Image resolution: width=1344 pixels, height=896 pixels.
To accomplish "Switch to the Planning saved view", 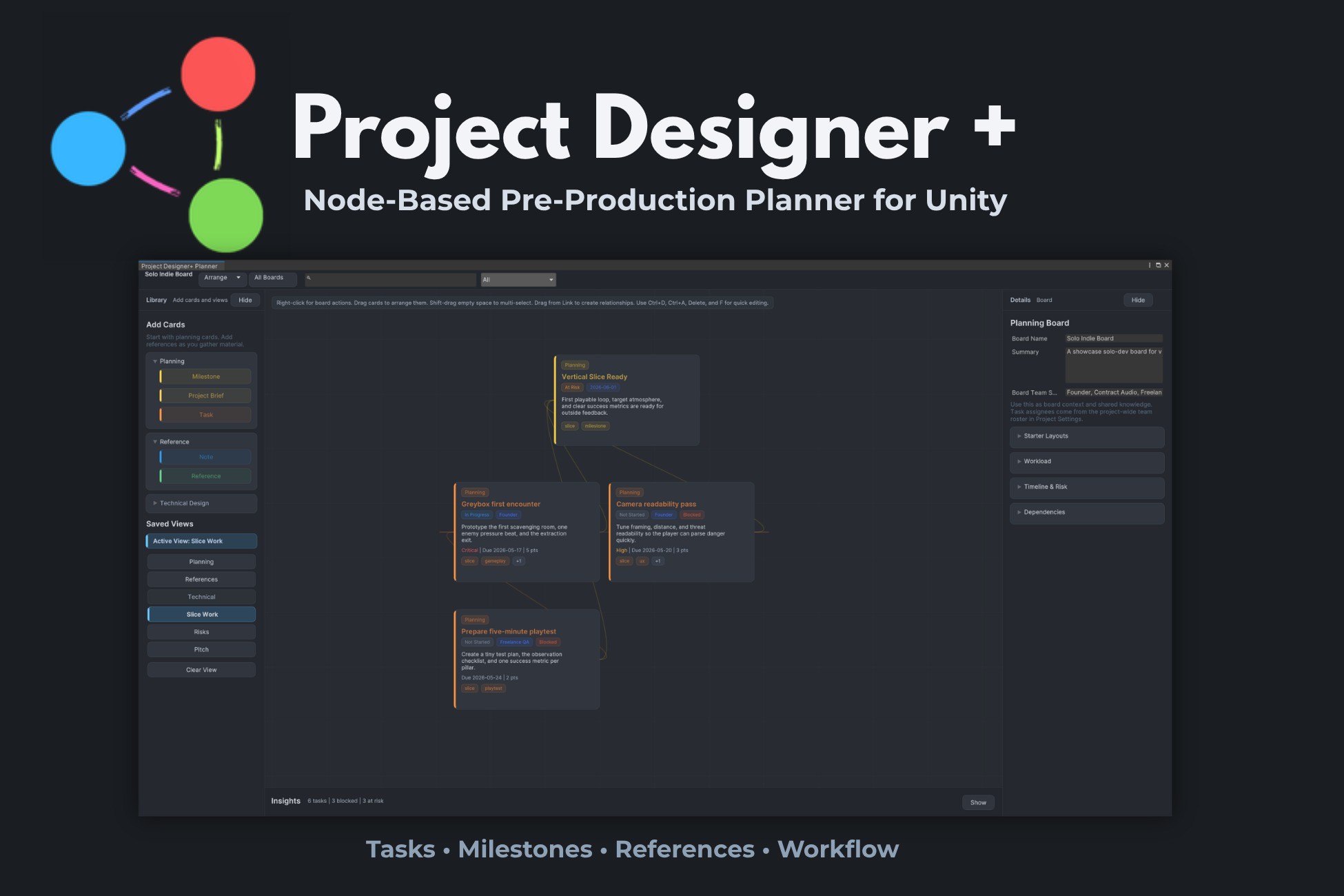I will 201,562.
